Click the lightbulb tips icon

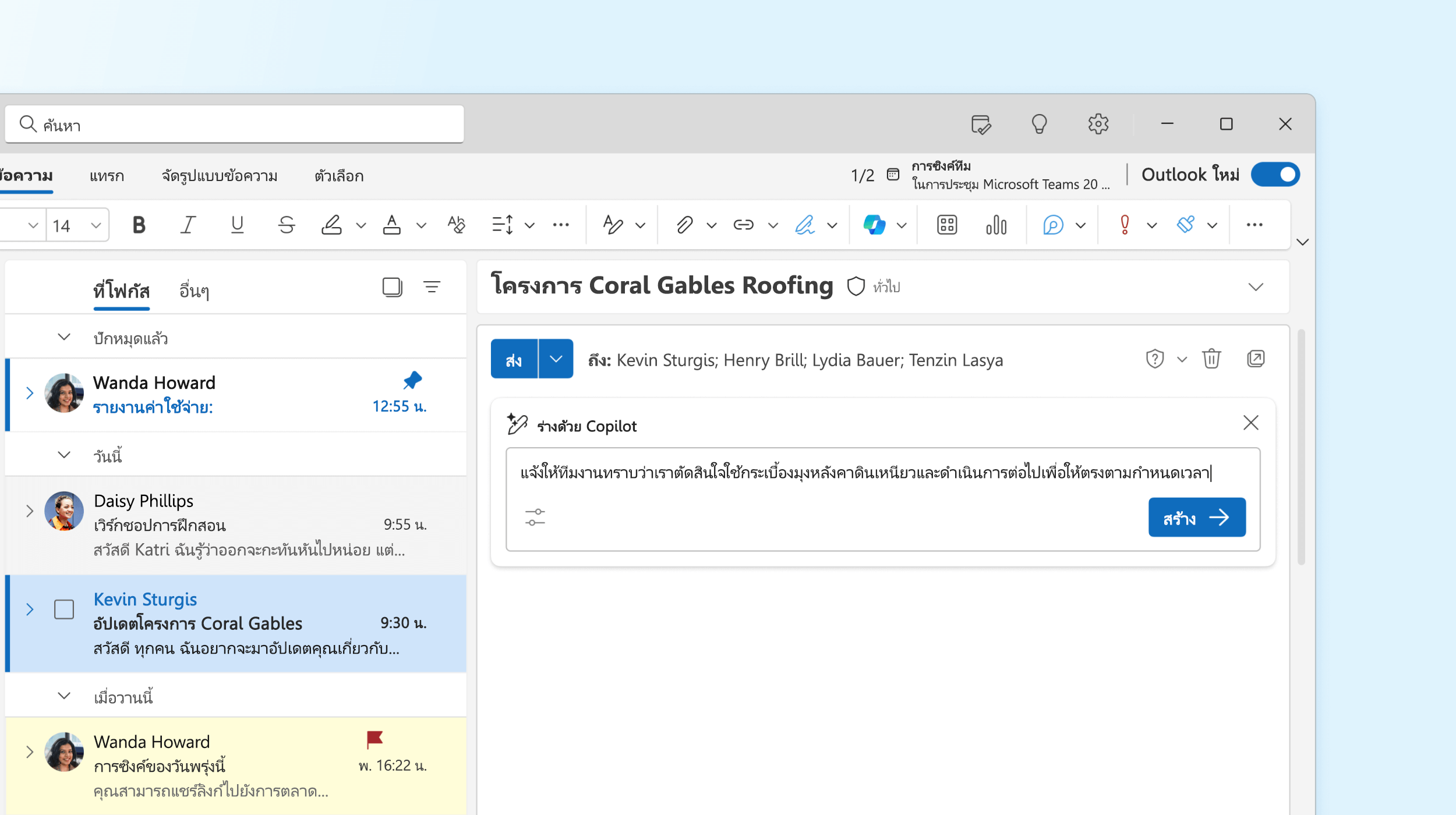pos(1040,124)
